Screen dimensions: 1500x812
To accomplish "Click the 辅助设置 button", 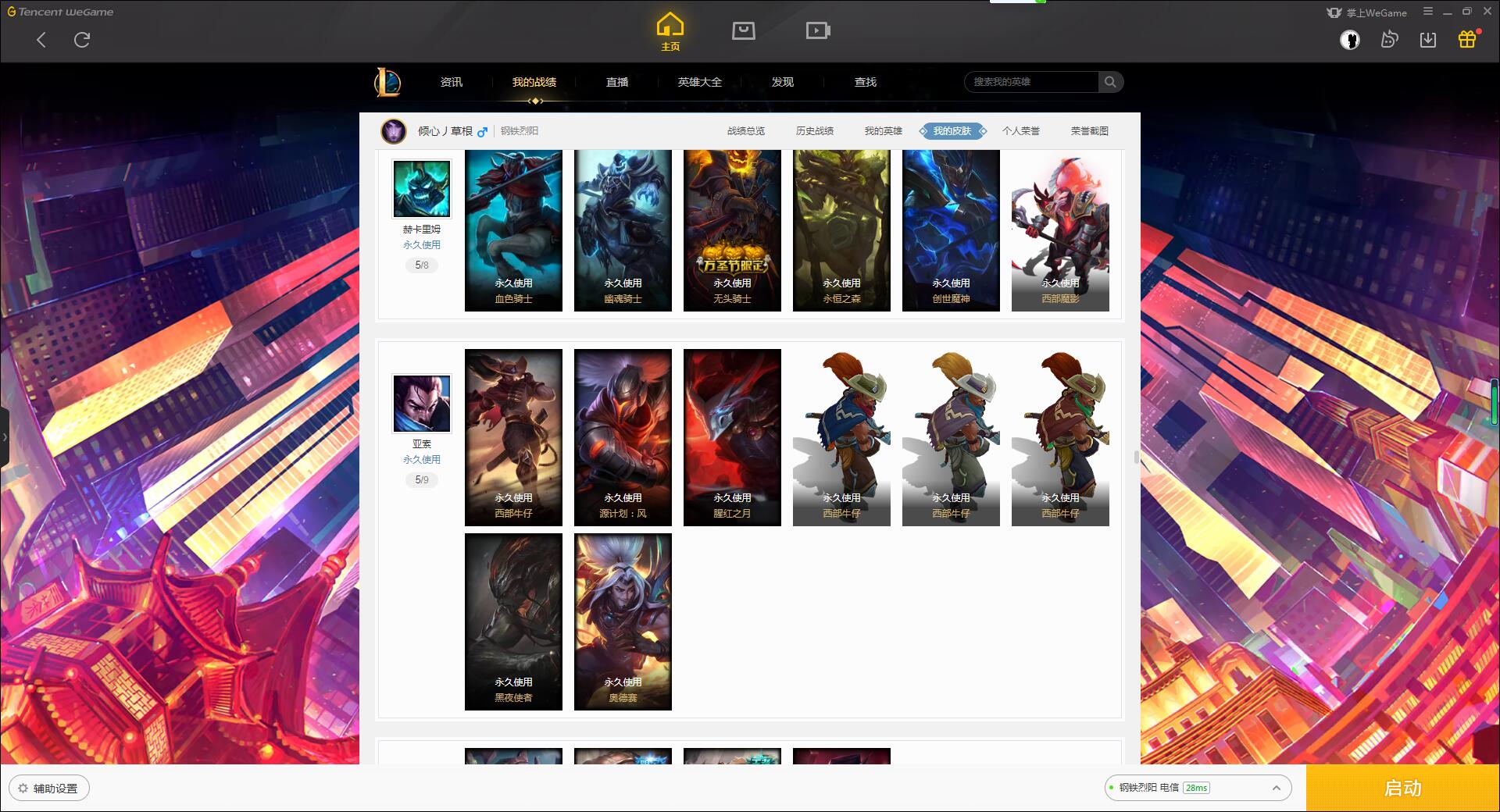I will pyautogui.click(x=49, y=788).
